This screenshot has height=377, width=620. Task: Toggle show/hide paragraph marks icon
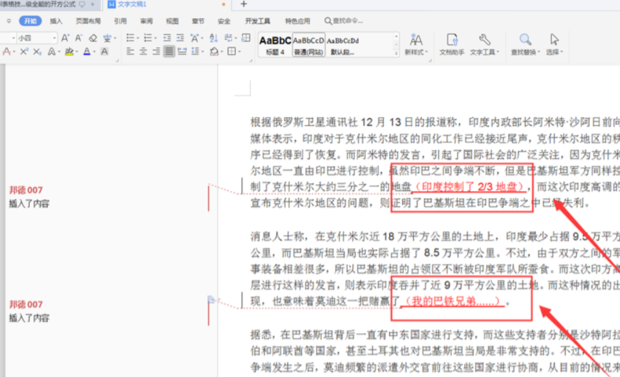tap(228, 38)
